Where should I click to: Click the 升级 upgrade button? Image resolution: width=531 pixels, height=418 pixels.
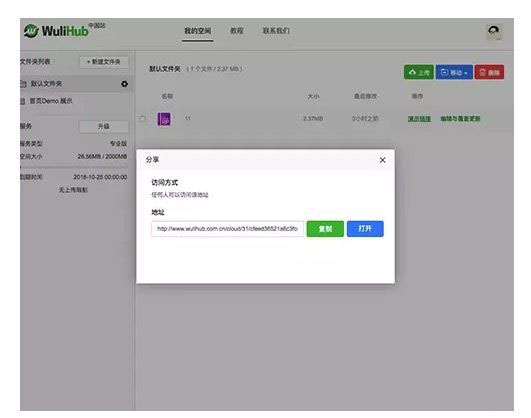click(x=104, y=126)
